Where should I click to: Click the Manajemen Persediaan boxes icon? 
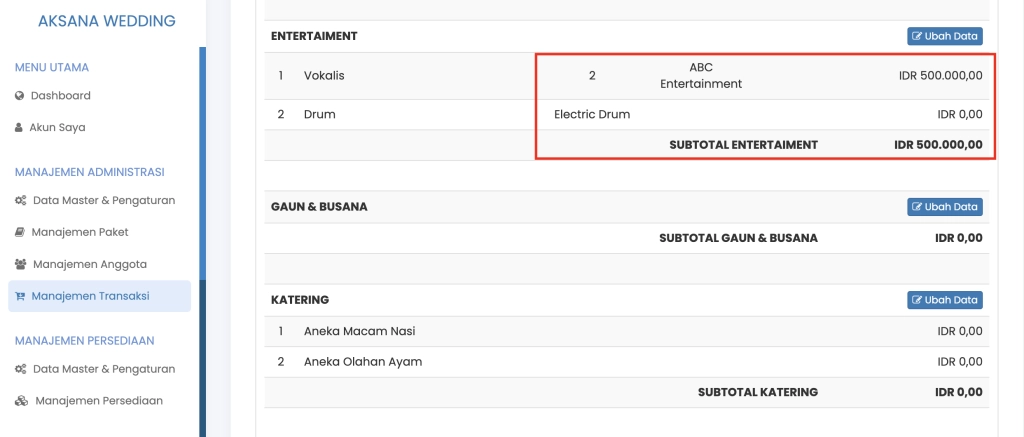22,401
